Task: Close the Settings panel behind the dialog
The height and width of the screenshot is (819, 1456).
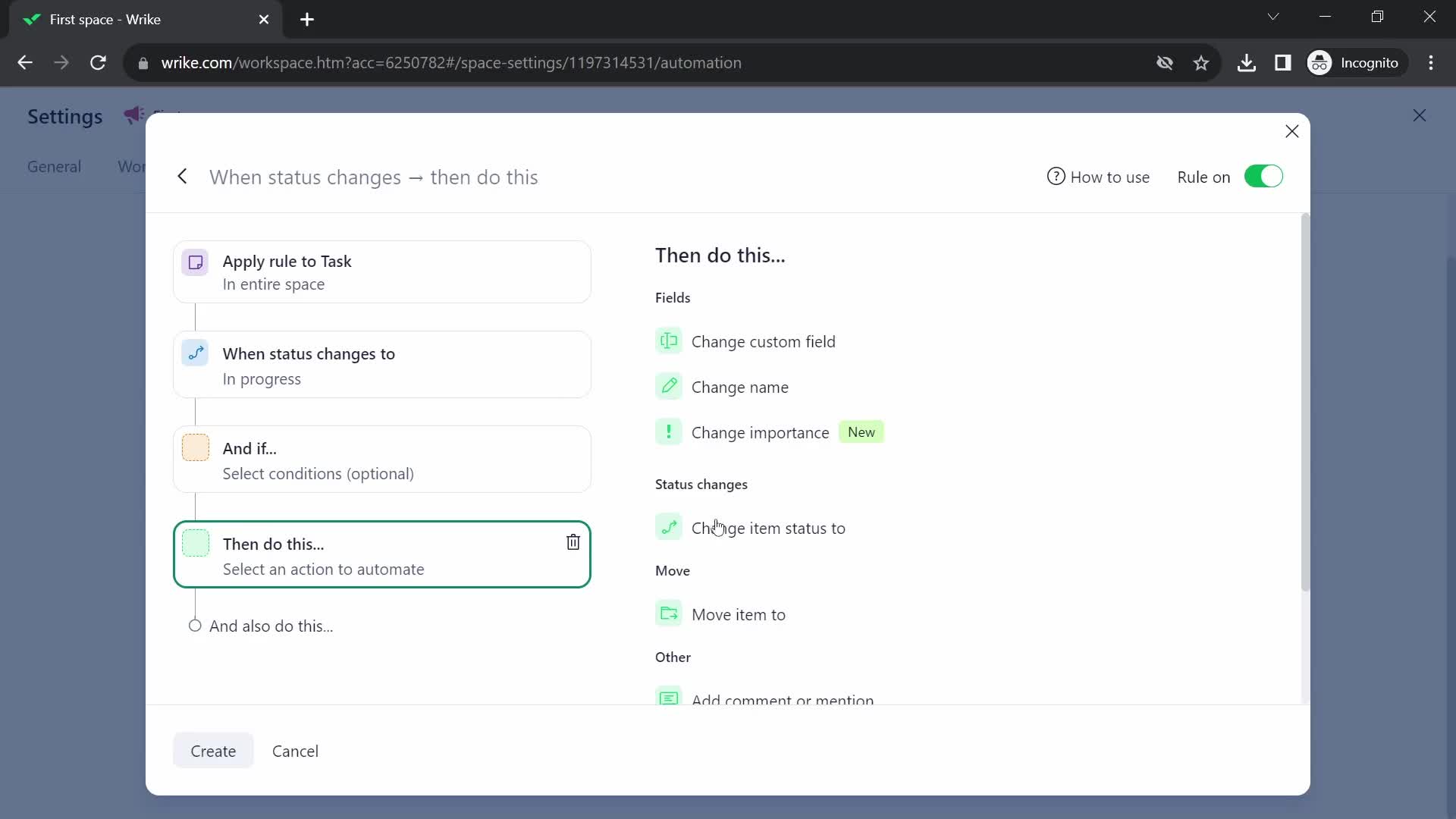Action: point(1420,115)
